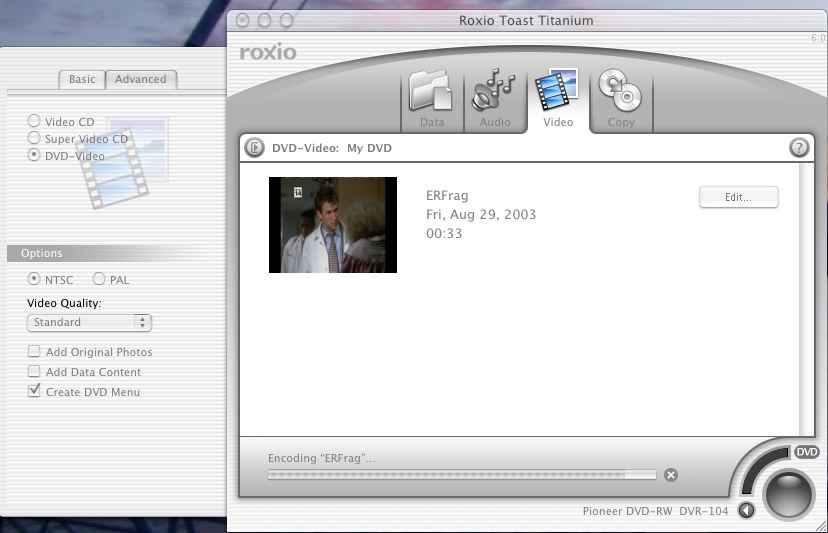Click the date Fri, Aug 29, 2003

click(481, 214)
